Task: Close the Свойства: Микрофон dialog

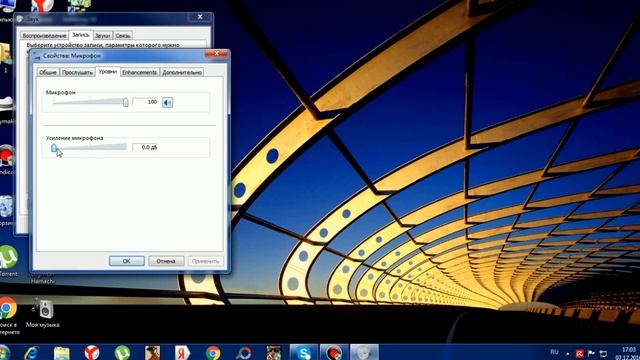Action: (216, 53)
